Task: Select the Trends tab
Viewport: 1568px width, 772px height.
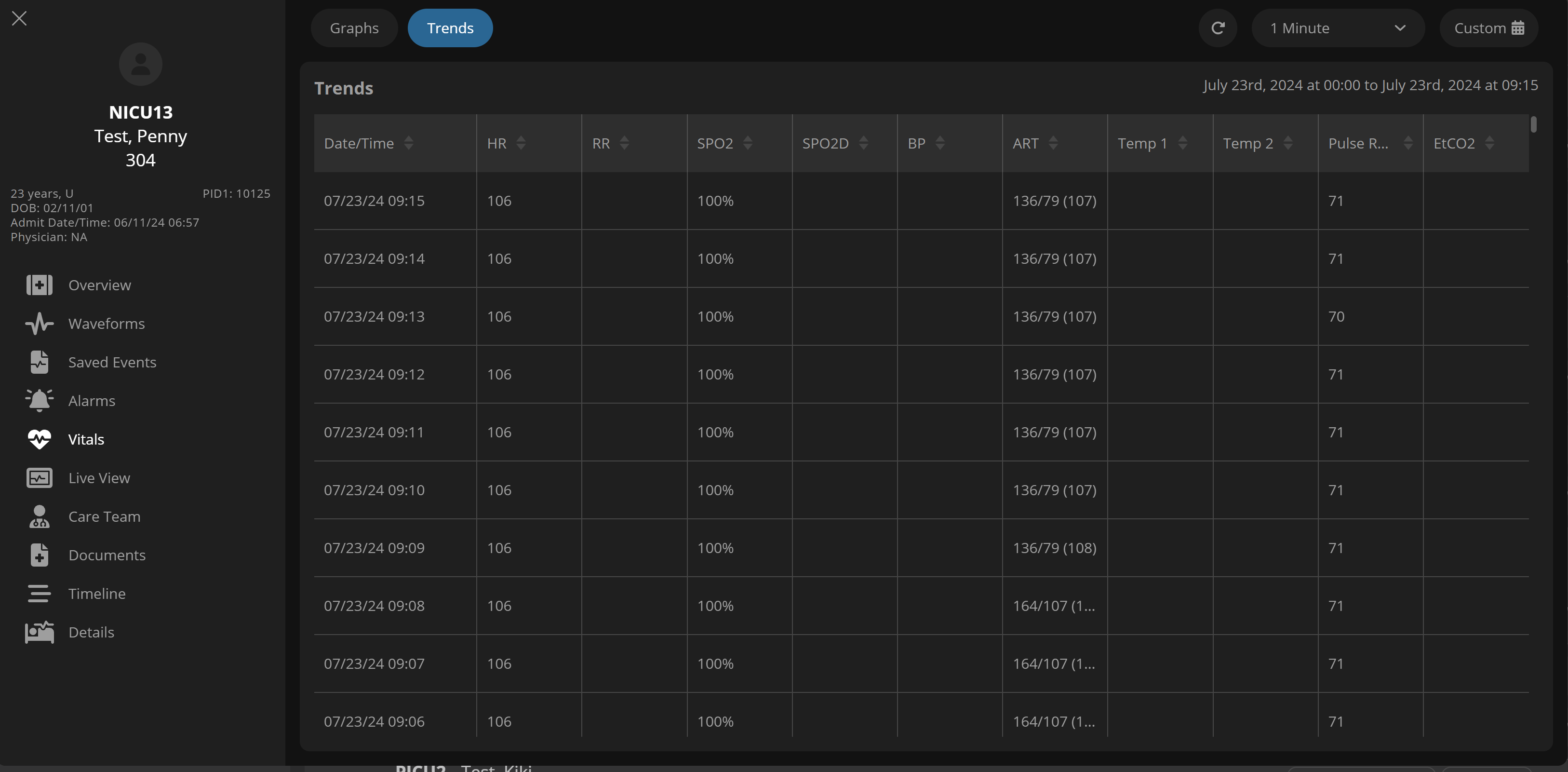Action: 450,28
